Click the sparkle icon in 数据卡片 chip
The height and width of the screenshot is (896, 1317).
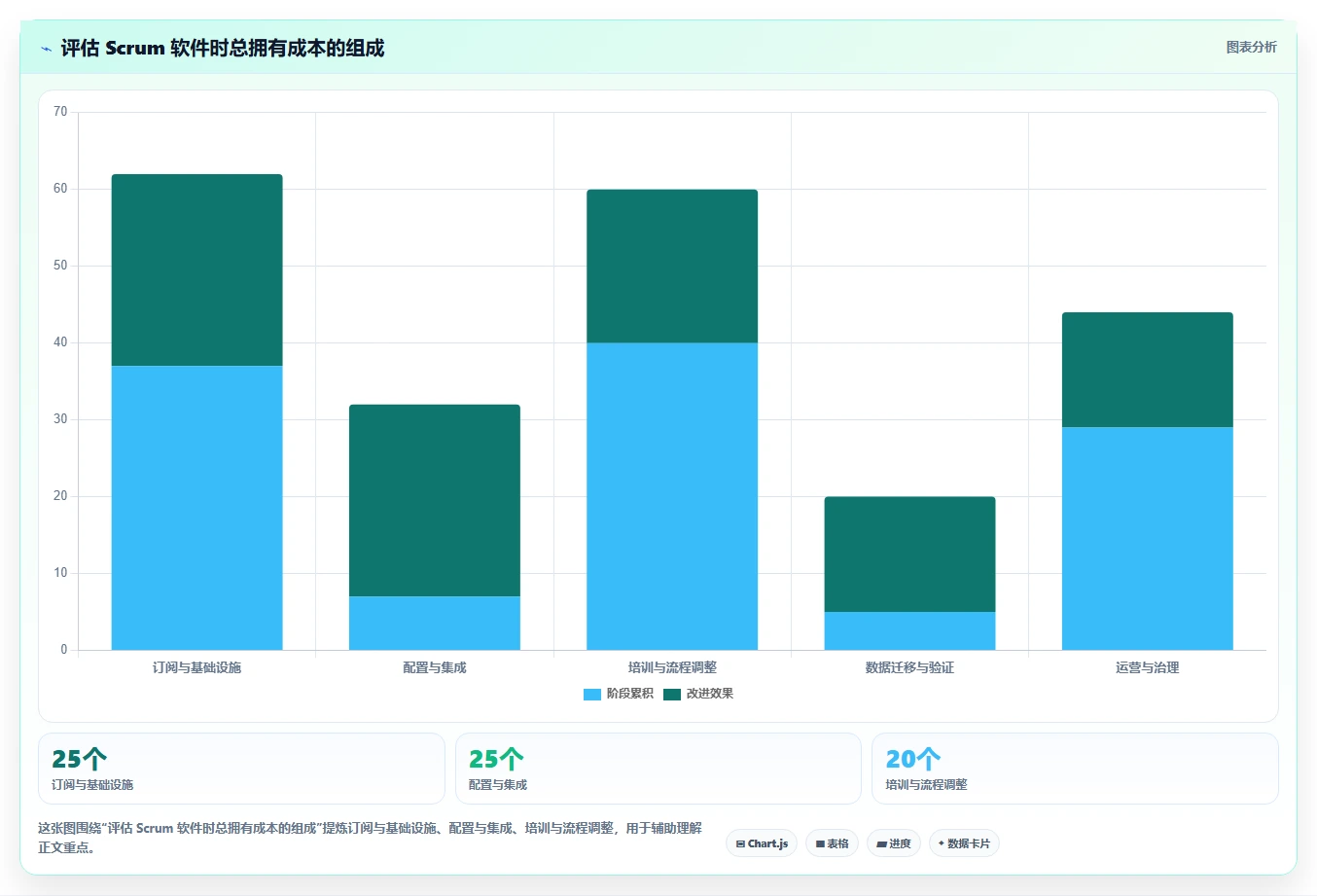pyautogui.click(x=941, y=843)
